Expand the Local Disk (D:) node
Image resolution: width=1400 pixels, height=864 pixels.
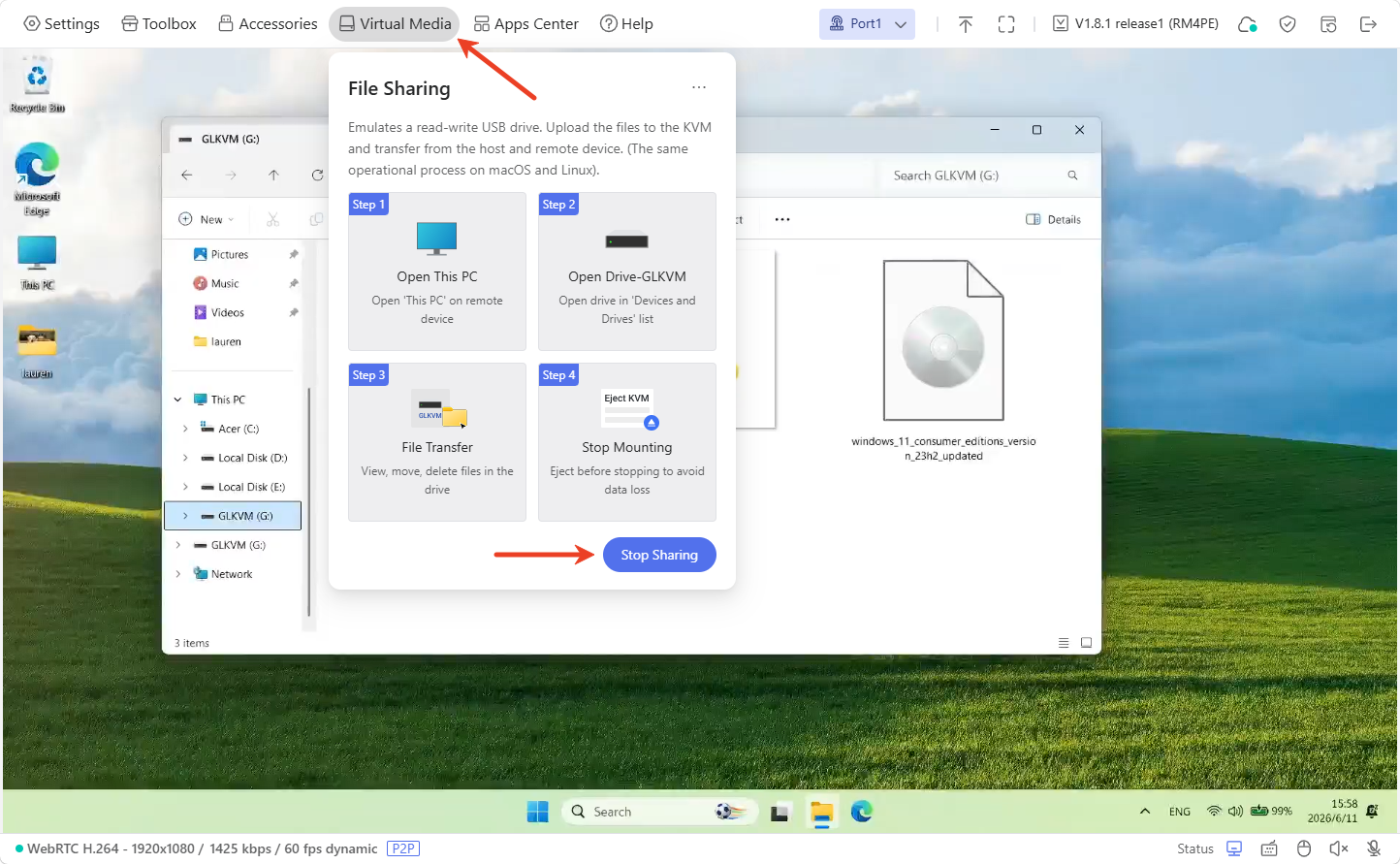coord(185,458)
